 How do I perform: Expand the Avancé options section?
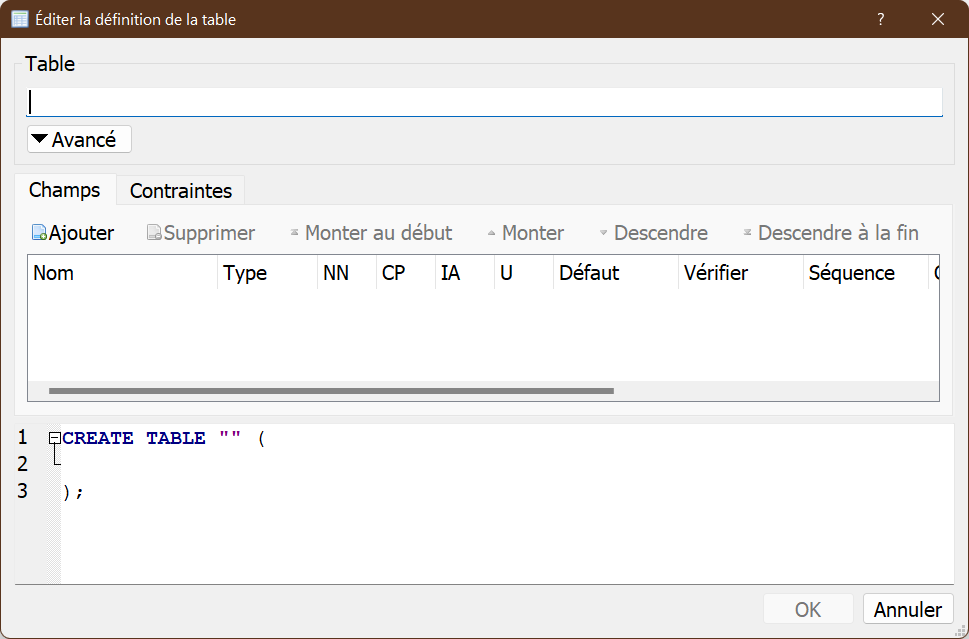point(79,140)
